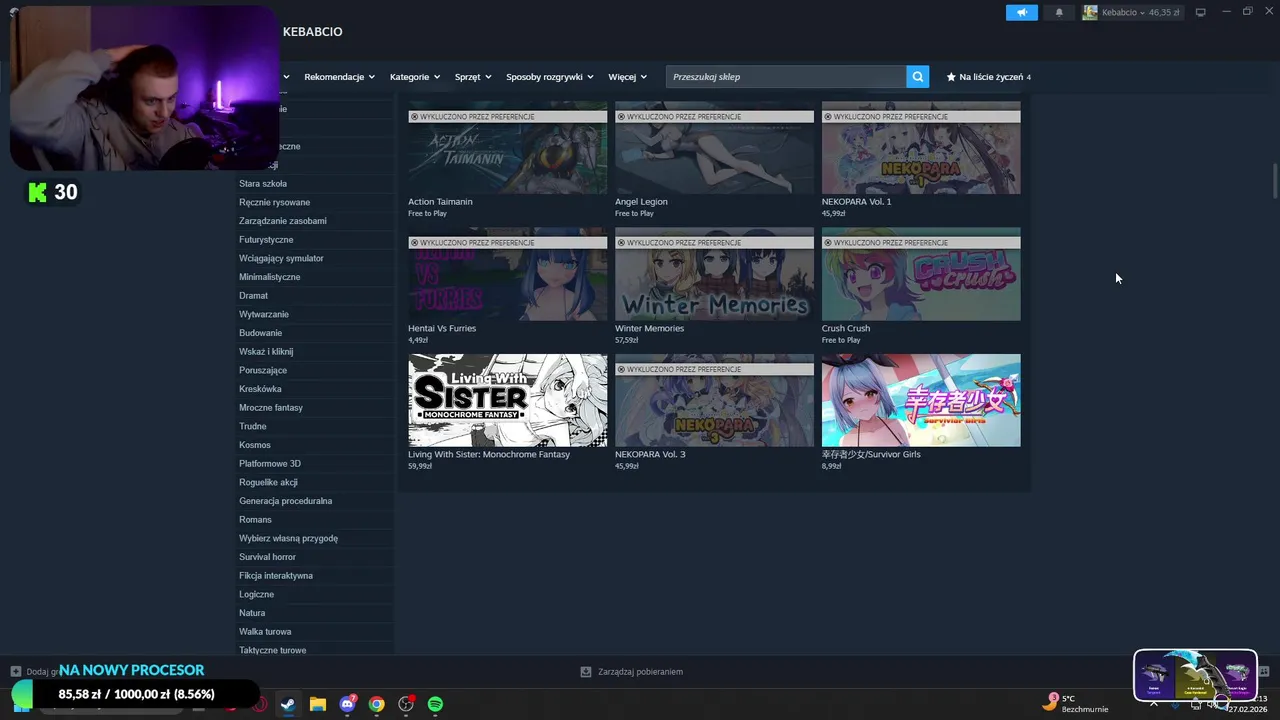Click the blue megaphone announcements icon
Image resolution: width=1280 pixels, height=720 pixels.
click(x=1021, y=12)
